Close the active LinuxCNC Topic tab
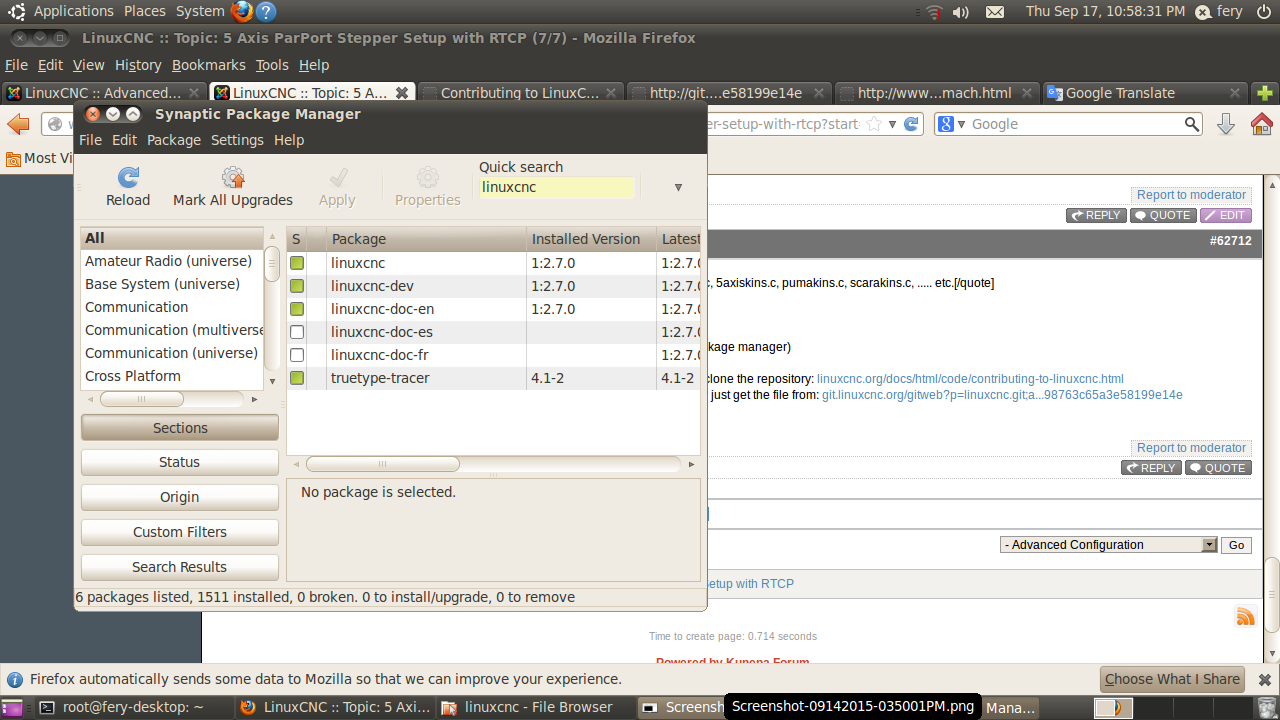1280x720 pixels. (x=402, y=92)
